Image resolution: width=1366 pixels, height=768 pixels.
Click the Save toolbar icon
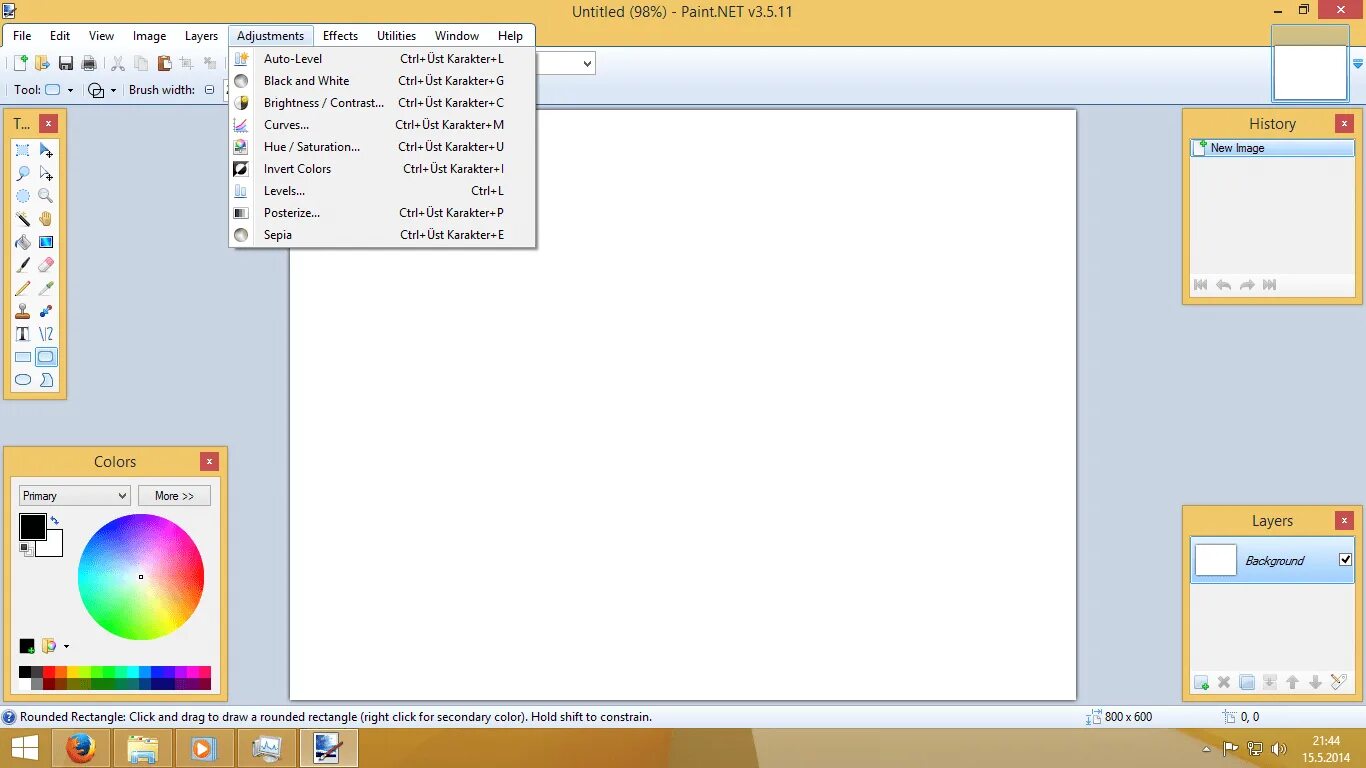(66, 63)
